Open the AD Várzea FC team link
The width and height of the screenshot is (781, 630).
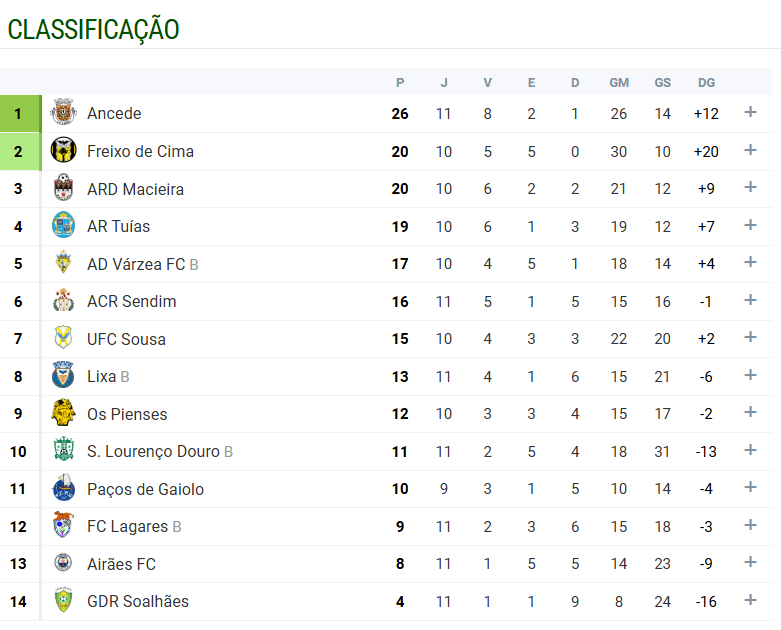point(136,264)
